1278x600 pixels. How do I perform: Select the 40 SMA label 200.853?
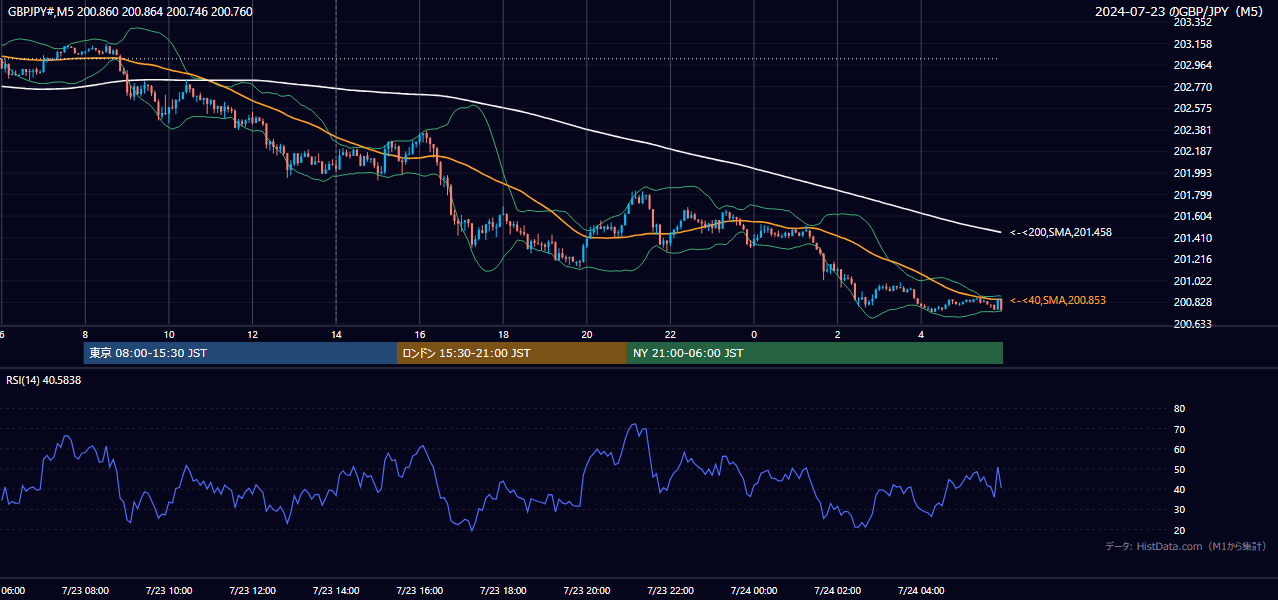[1058, 300]
